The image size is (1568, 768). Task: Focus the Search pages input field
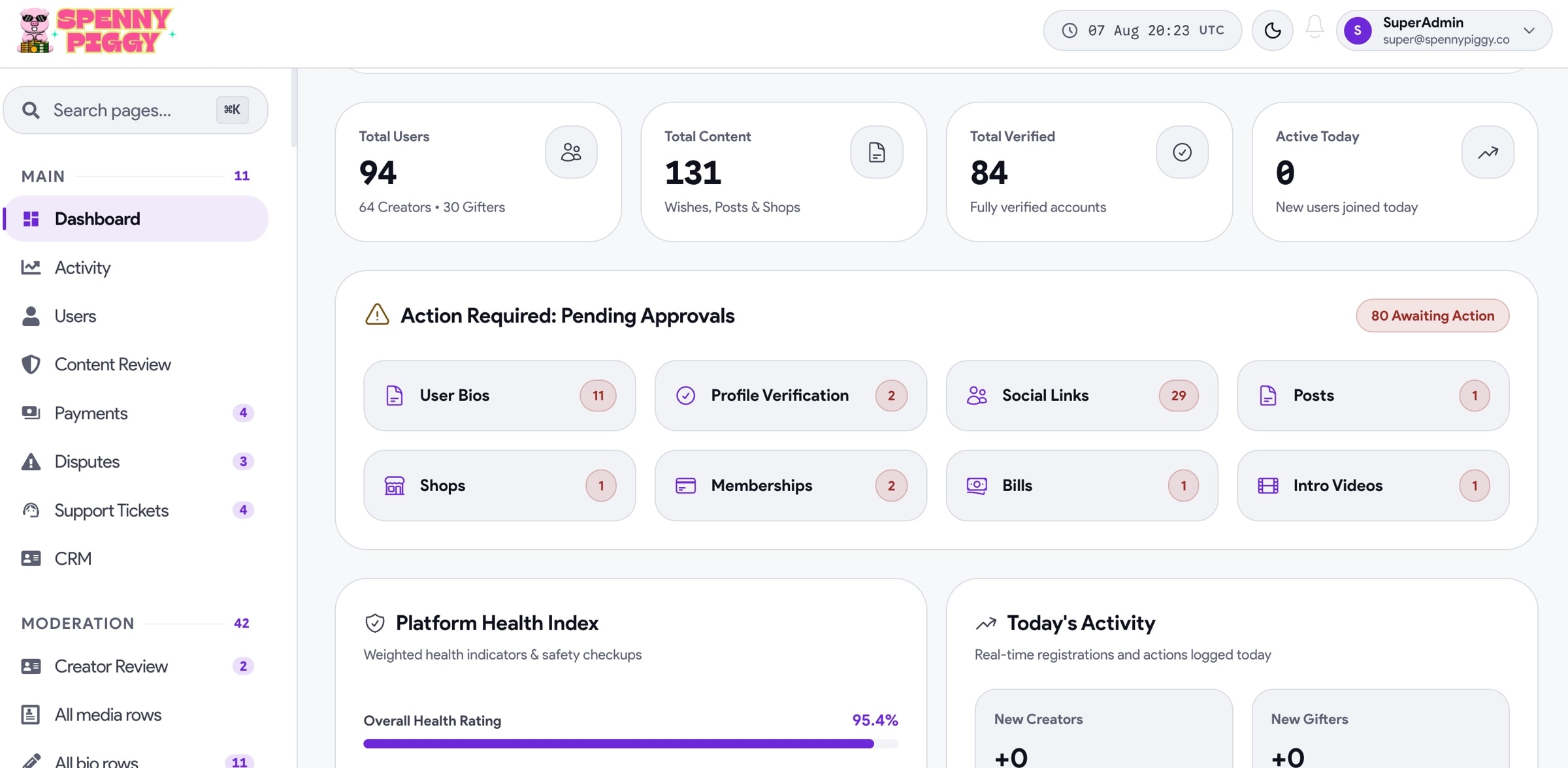pyautogui.click(x=135, y=110)
